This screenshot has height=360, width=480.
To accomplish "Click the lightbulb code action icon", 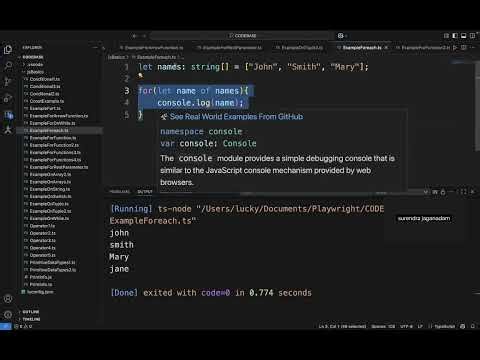I will 140,75.
